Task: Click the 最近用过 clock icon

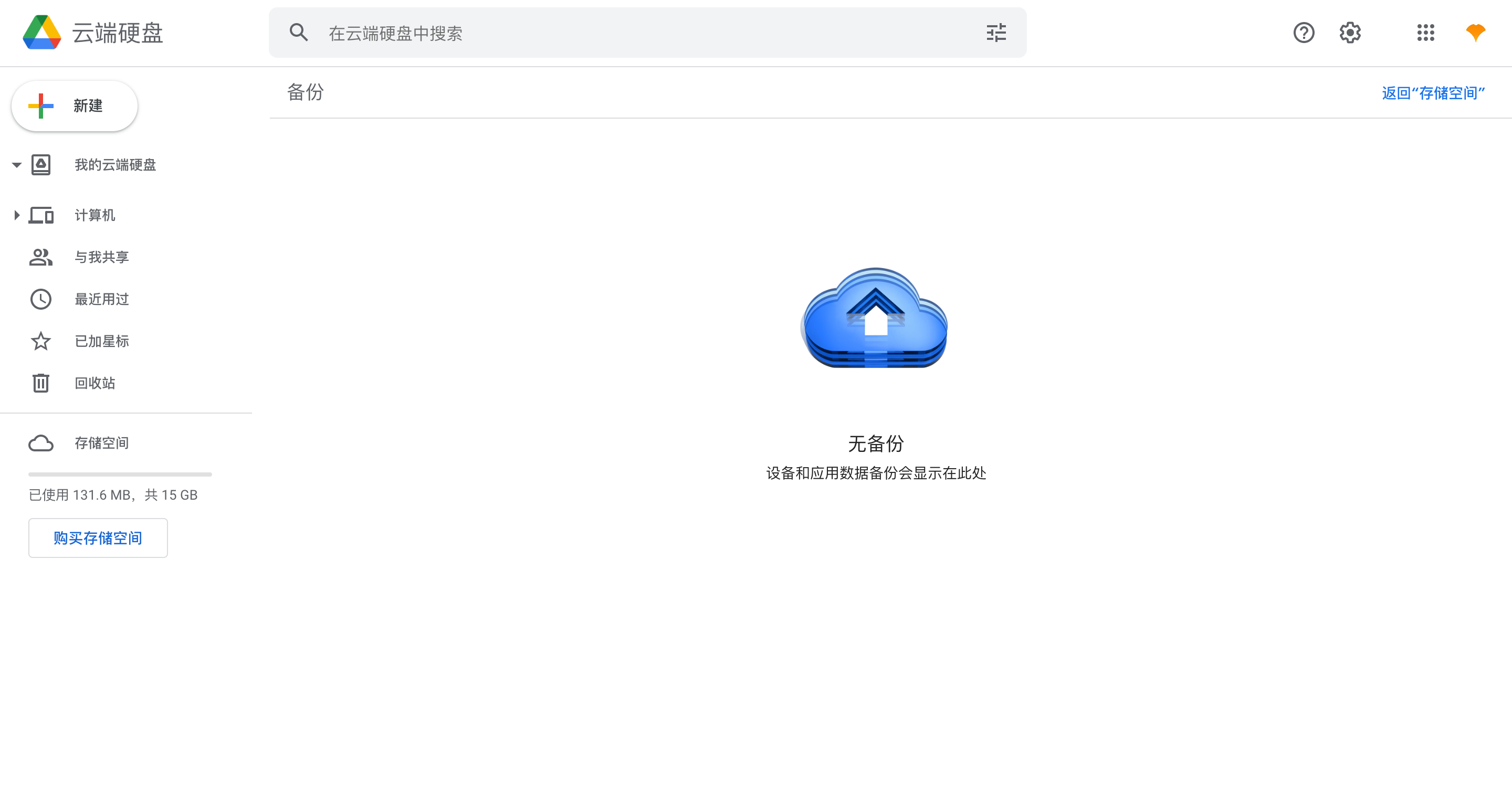Action: [x=41, y=299]
